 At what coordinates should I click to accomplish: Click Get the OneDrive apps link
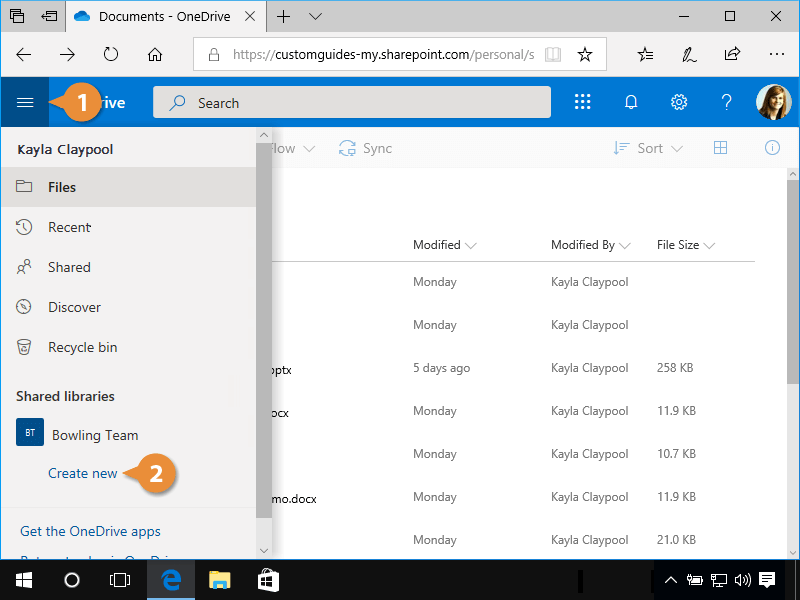point(90,531)
